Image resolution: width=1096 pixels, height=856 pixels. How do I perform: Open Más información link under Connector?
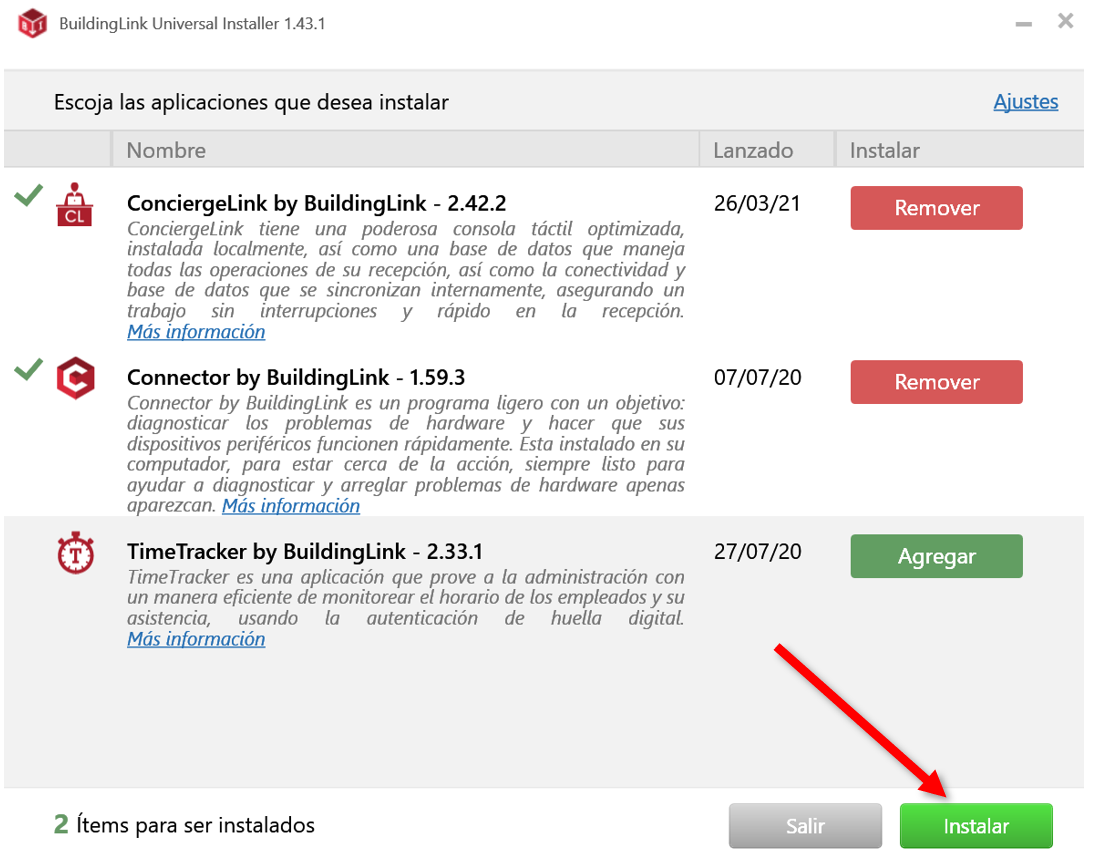point(291,506)
